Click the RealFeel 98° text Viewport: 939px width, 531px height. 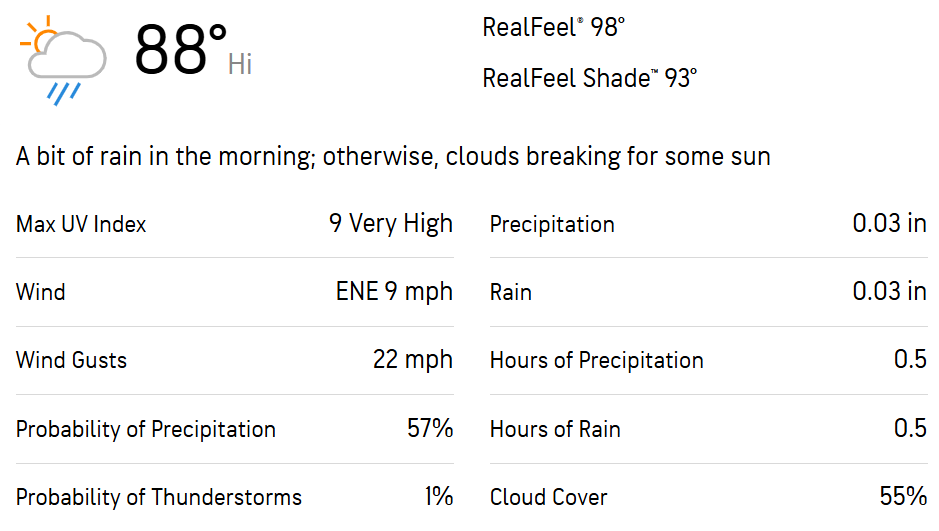(553, 28)
